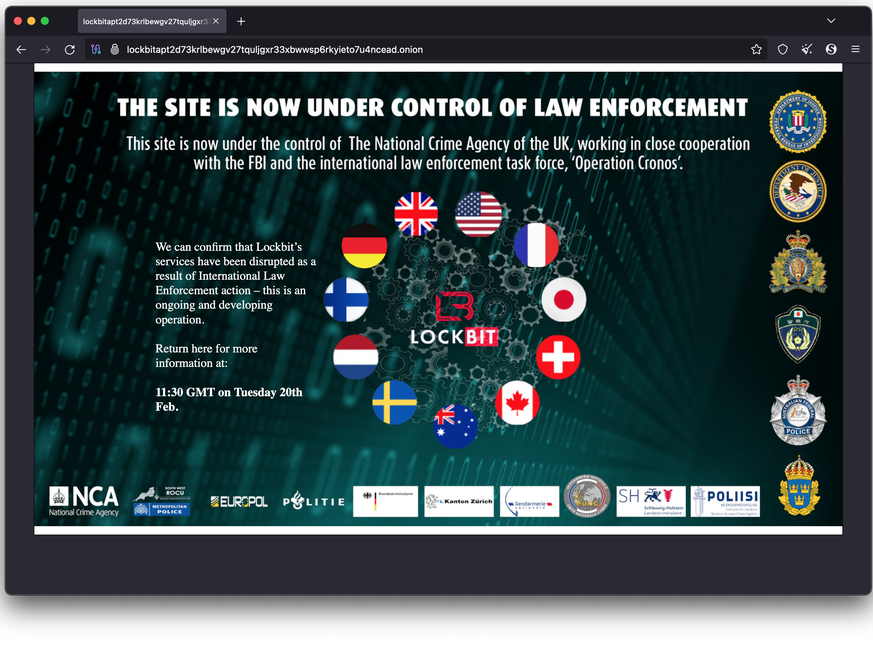Viewport: 873px width, 645px height.
Task: Click the Europol logo
Action: coord(239,502)
